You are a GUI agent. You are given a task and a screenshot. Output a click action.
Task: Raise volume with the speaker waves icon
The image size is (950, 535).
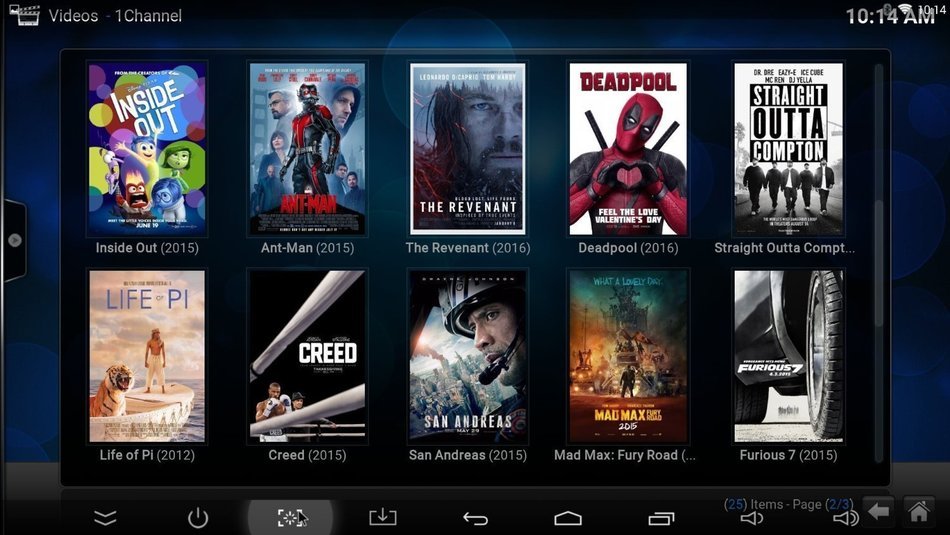[x=846, y=518]
